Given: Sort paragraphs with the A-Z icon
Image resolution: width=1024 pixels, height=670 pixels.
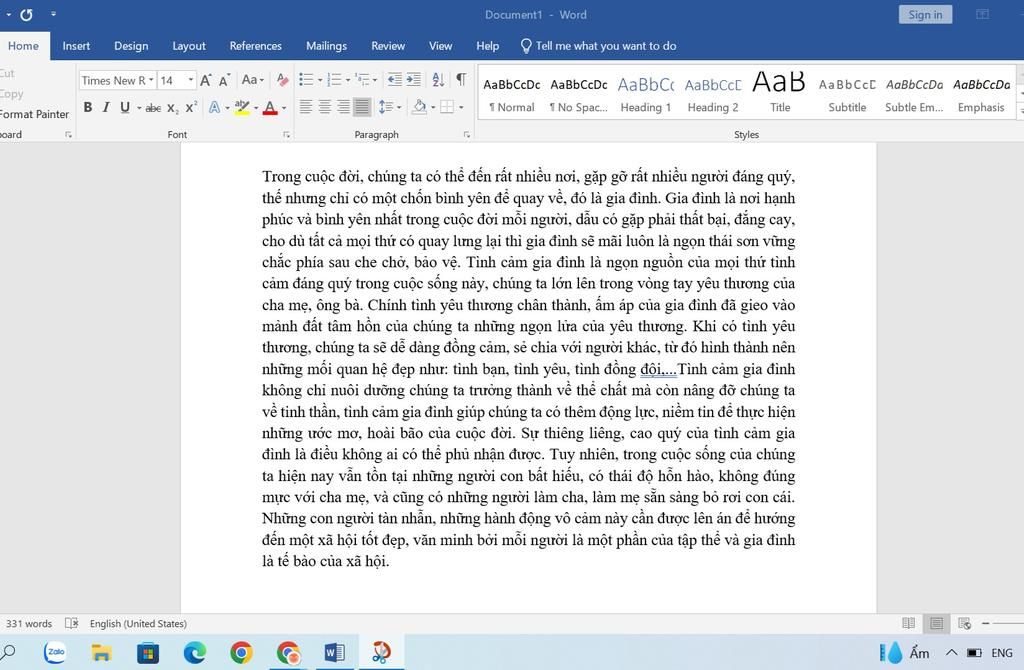Looking at the screenshot, I should pos(438,80).
